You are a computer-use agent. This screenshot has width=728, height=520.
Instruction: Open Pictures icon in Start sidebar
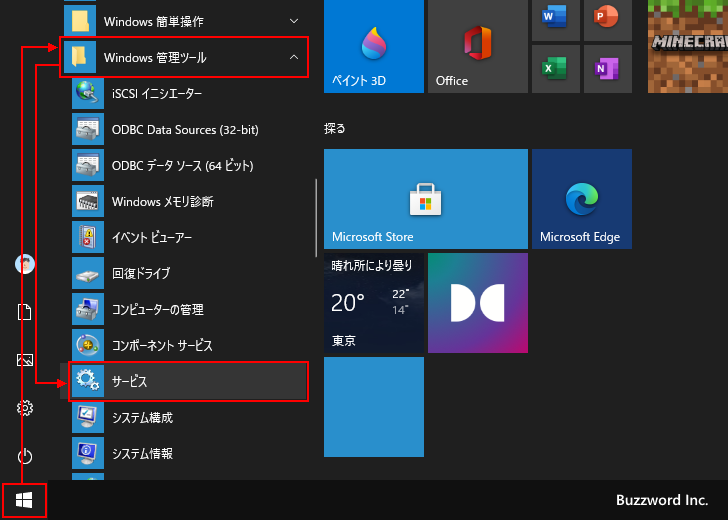tap(25, 360)
